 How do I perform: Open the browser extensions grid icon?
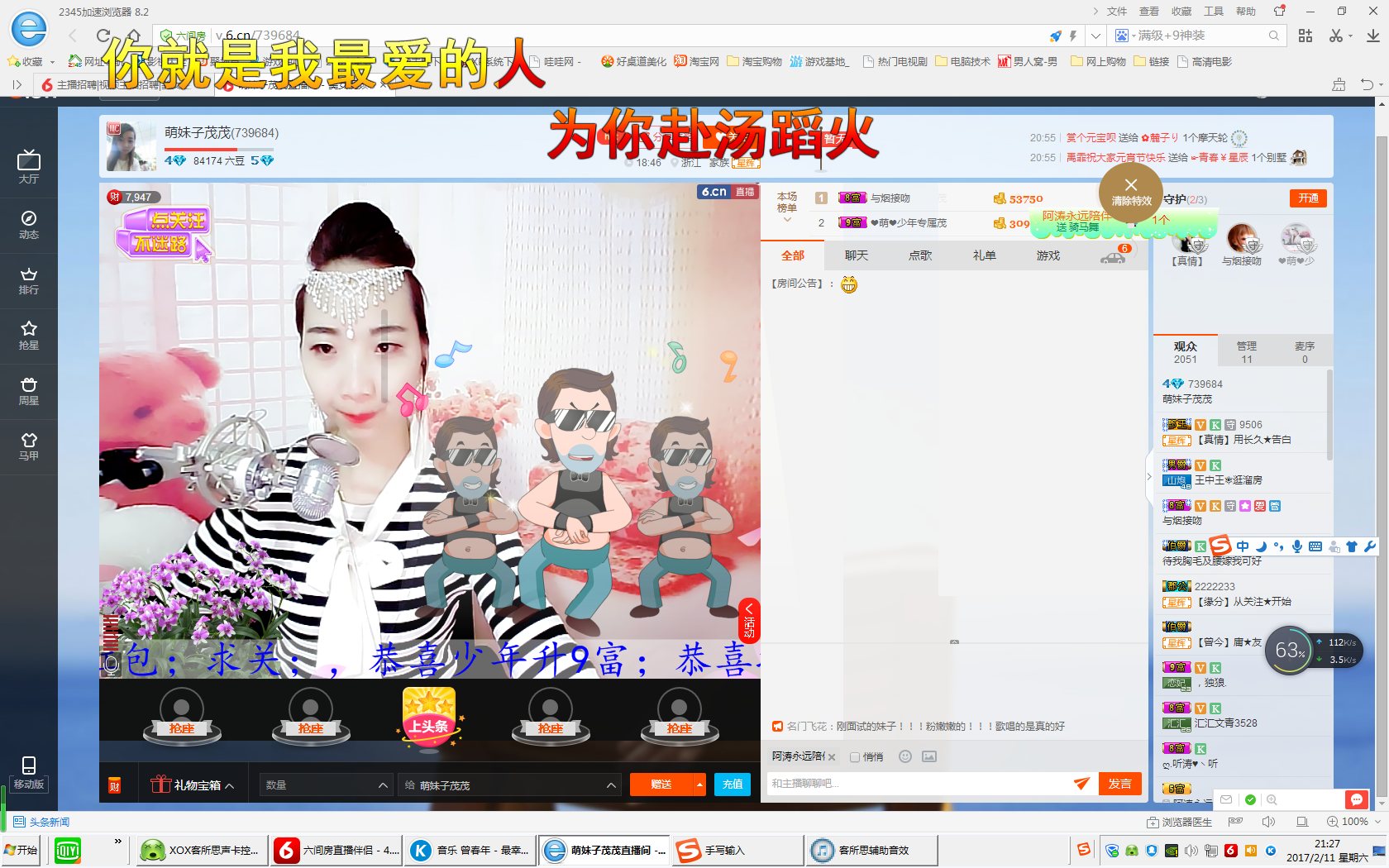pos(1305,36)
